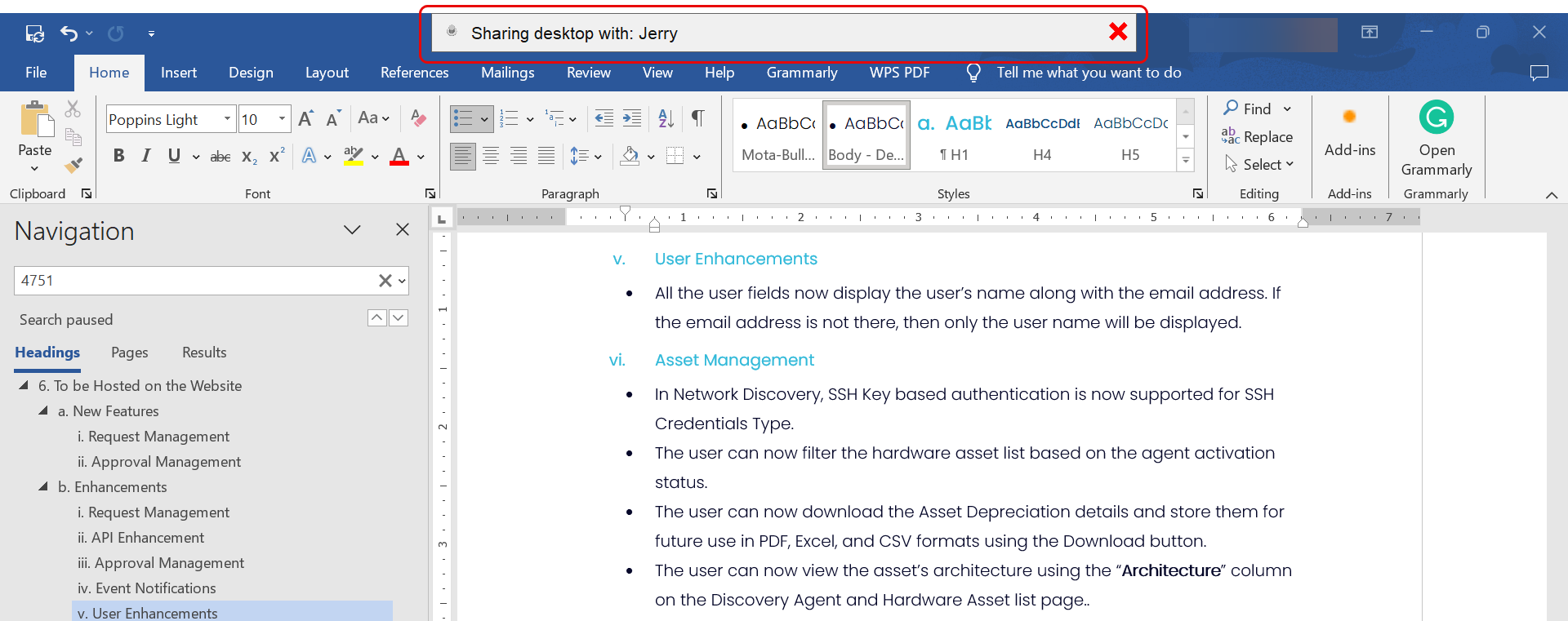The width and height of the screenshot is (1568, 621).
Task: Switch to the Results navigation tab
Action: pyautogui.click(x=204, y=353)
